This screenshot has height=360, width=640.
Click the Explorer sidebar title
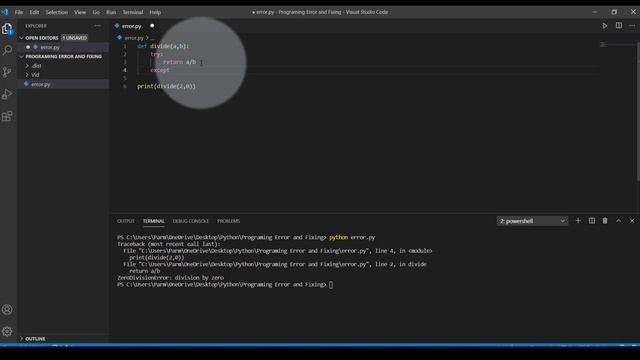point(36,26)
